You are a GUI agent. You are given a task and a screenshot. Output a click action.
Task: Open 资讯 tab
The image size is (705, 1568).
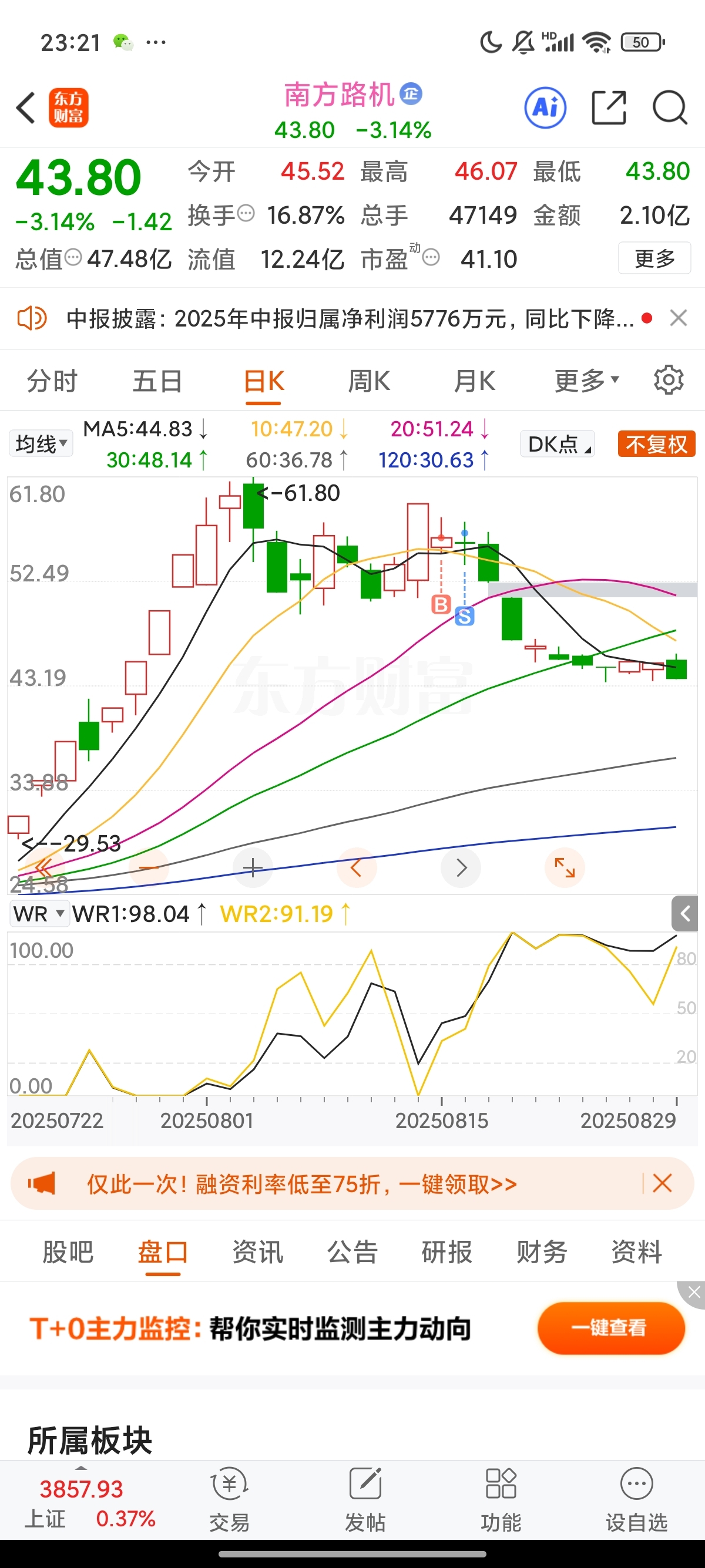pos(257,1252)
